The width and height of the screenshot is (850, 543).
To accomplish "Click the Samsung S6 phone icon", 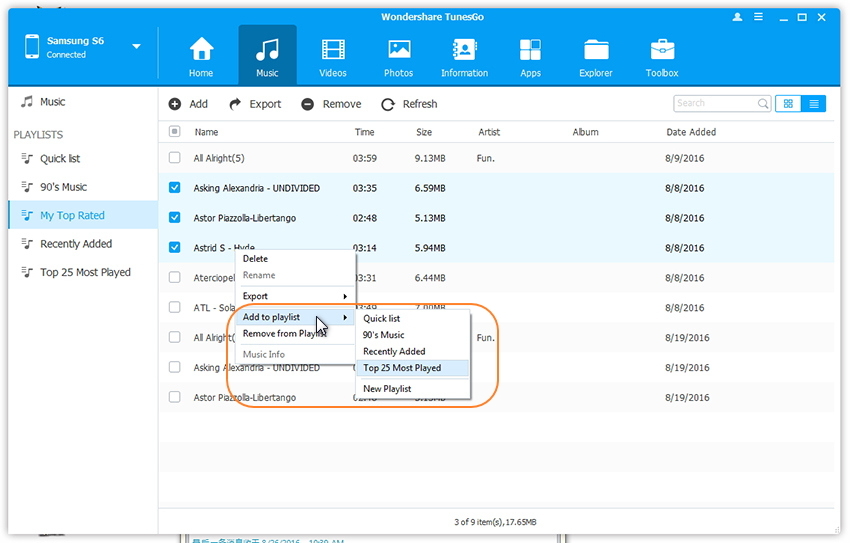I will pyautogui.click(x=32, y=47).
